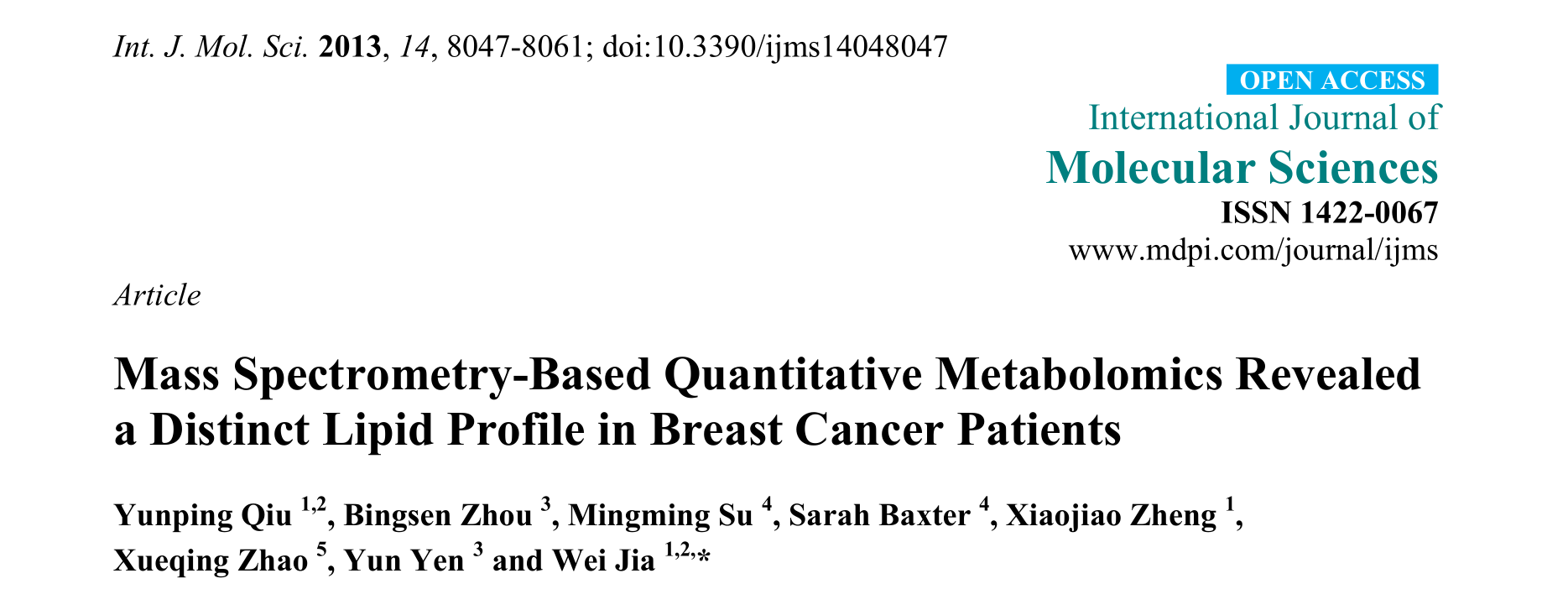The image size is (1568, 589).
Task: Click the doi:10.3390/ijms14048047 identifier
Action: [x=775, y=46]
